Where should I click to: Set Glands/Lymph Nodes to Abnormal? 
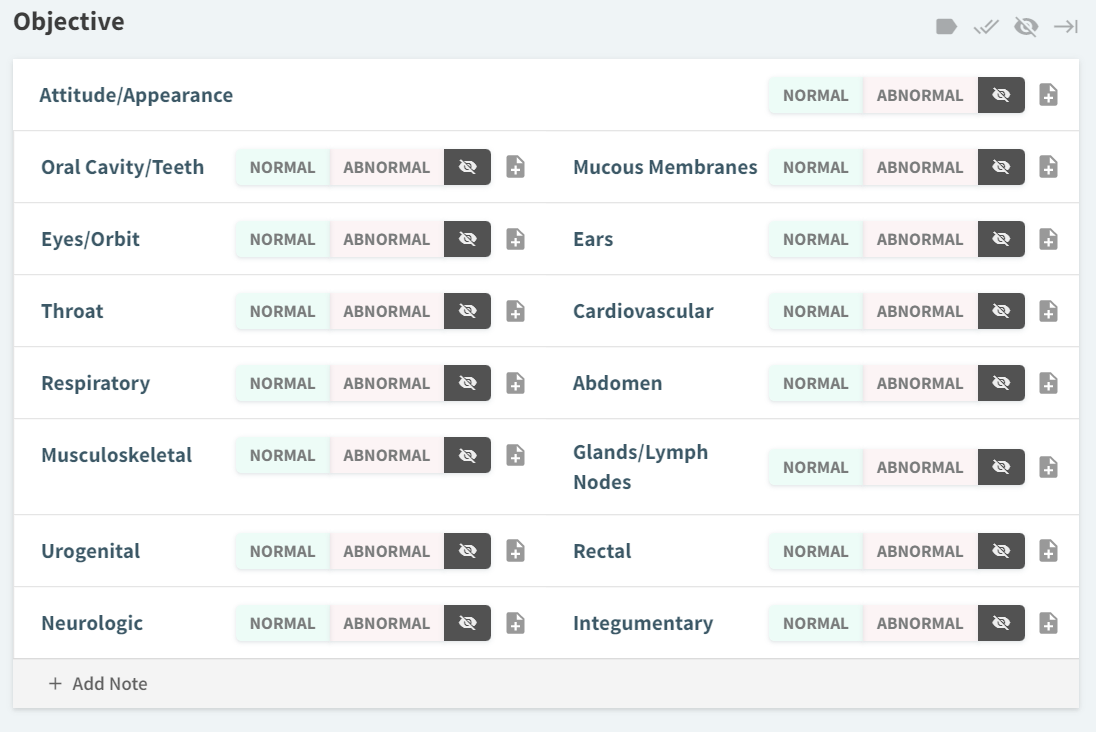tap(919, 467)
